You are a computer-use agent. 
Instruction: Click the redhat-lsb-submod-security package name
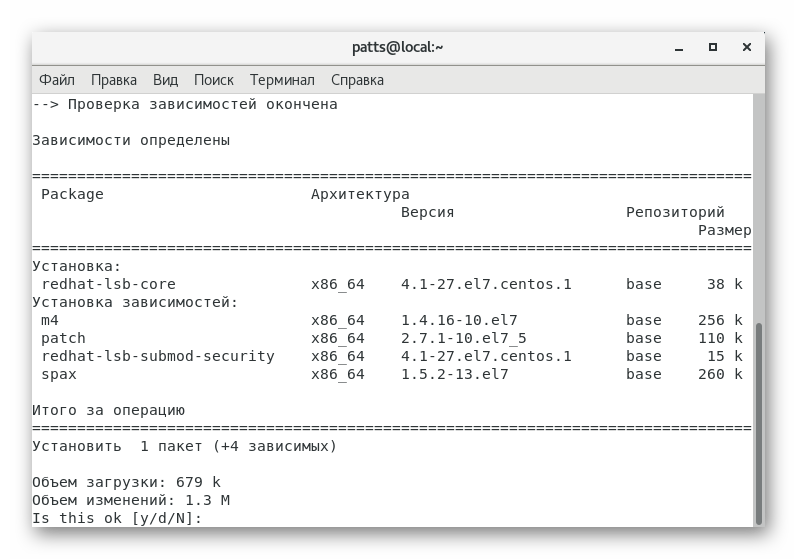point(157,356)
